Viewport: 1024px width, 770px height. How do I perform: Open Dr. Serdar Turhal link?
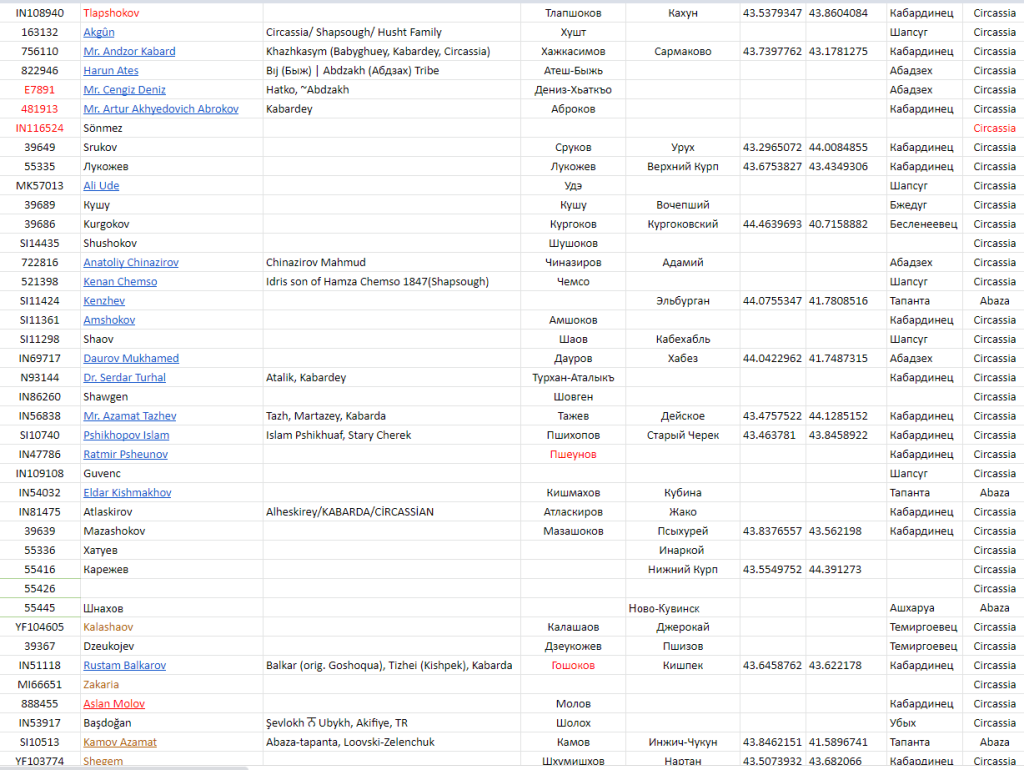(124, 377)
